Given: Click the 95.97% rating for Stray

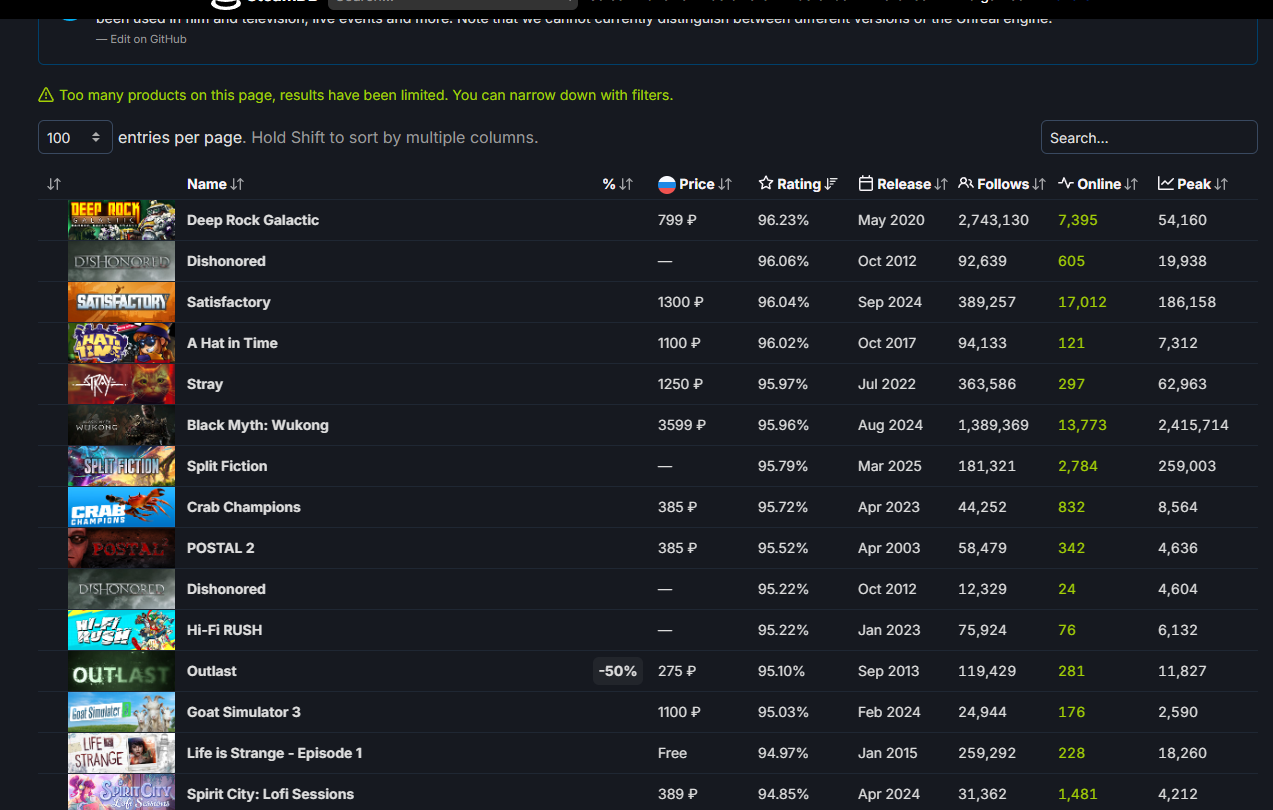Looking at the screenshot, I should 783,384.
